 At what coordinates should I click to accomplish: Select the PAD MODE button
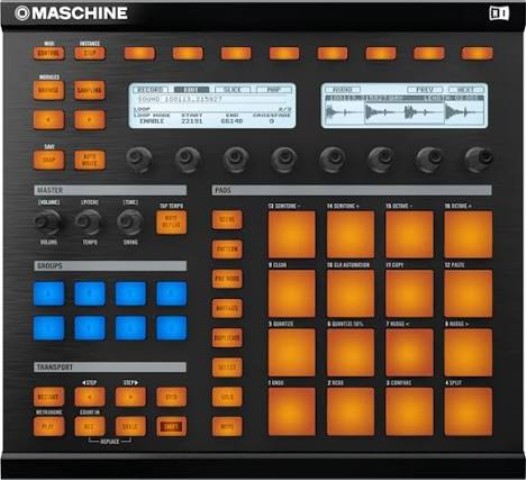point(227,279)
